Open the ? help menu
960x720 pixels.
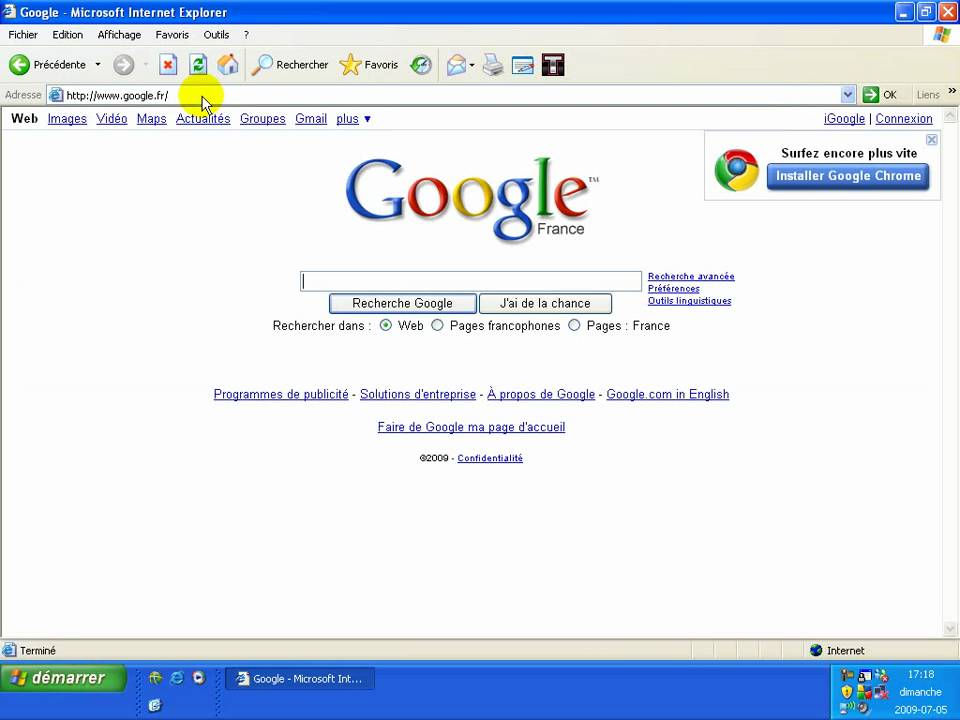pyautogui.click(x=246, y=35)
